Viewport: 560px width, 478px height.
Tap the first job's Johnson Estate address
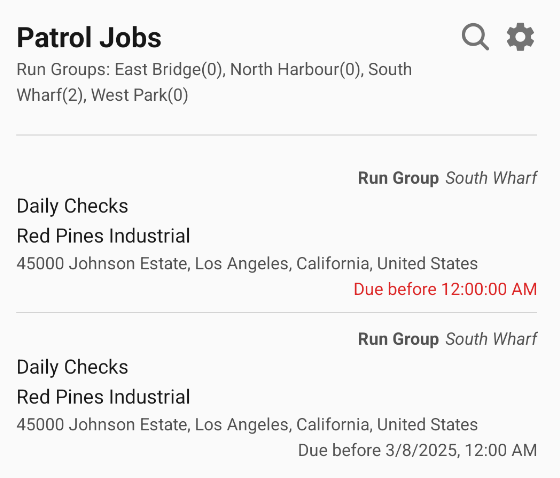(x=247, y=264)
